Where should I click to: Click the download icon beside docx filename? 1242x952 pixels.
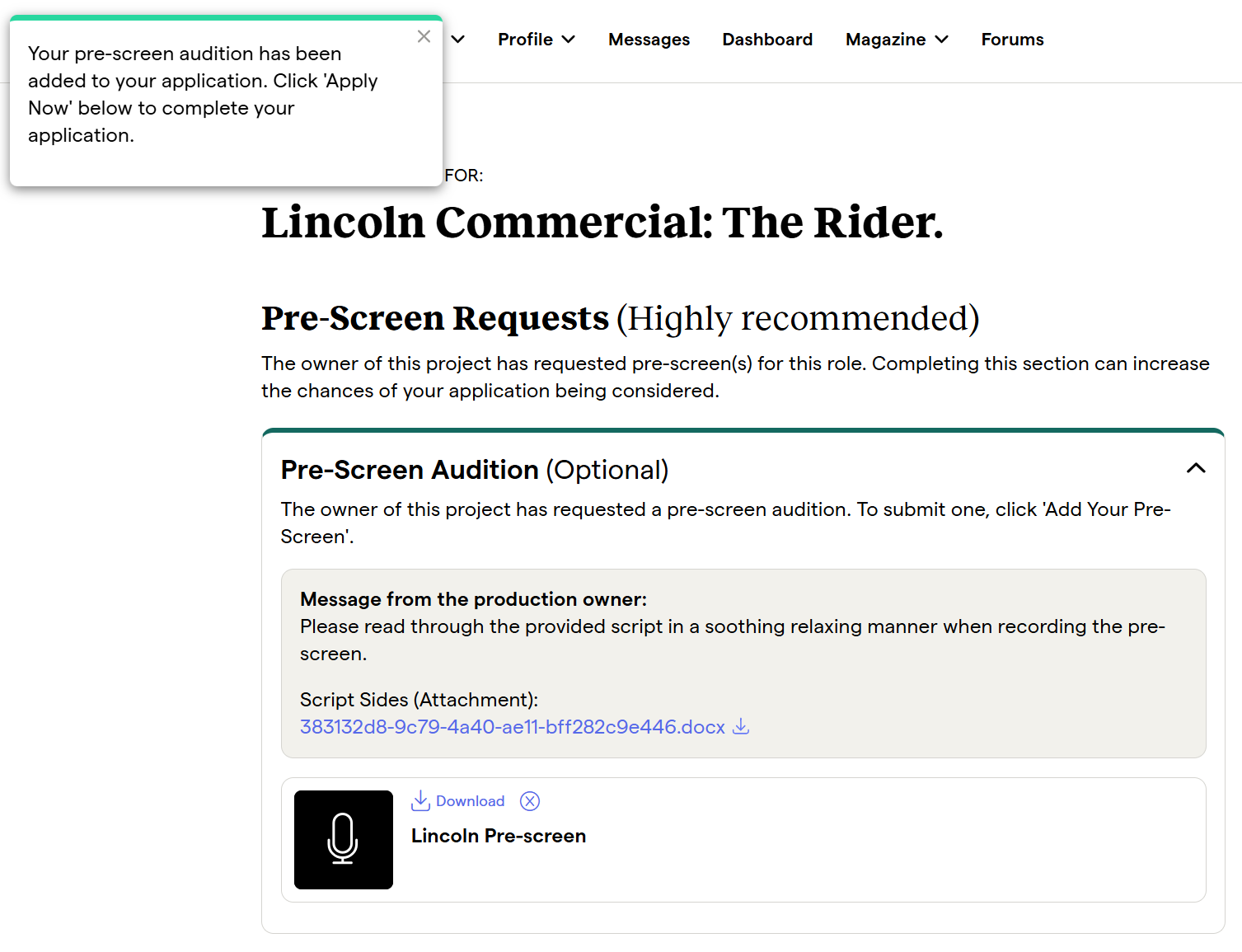(x=741, y=726)
